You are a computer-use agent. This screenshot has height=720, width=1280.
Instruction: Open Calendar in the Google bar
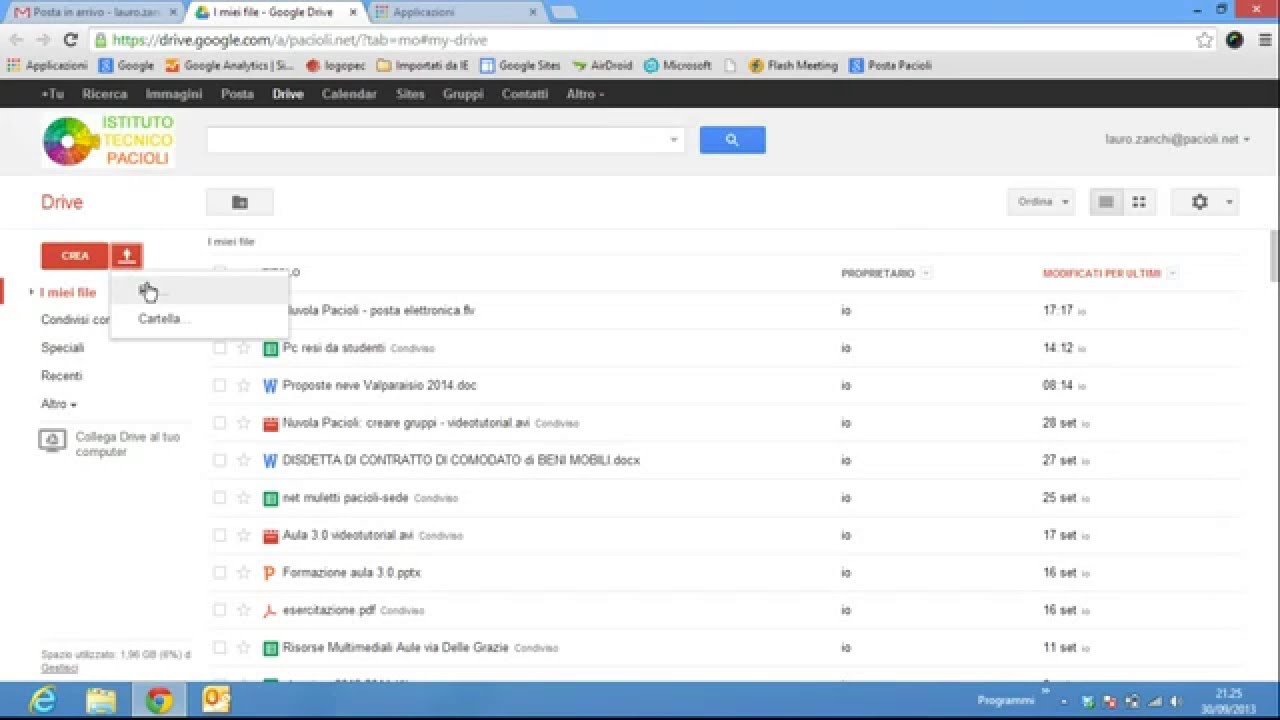coord(349,94)
